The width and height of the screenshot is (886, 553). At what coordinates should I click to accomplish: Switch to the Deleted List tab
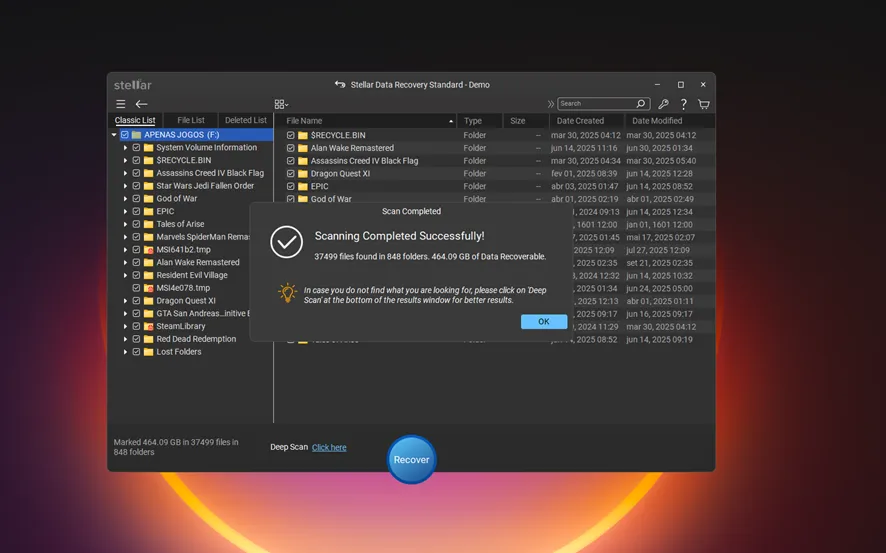(246, 120)
